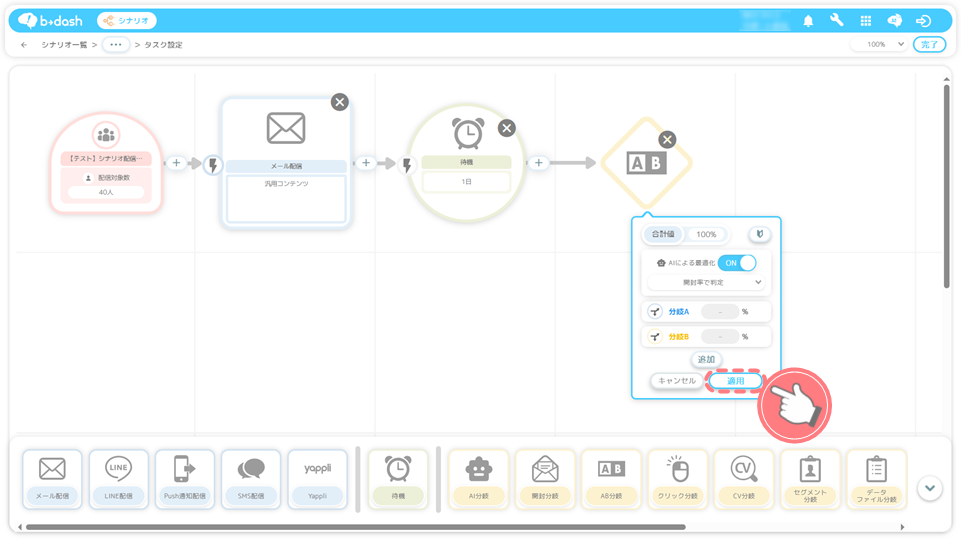Add a step after 待機 node
This screenshot has height=541, width=961.
[x=538, y=163]
